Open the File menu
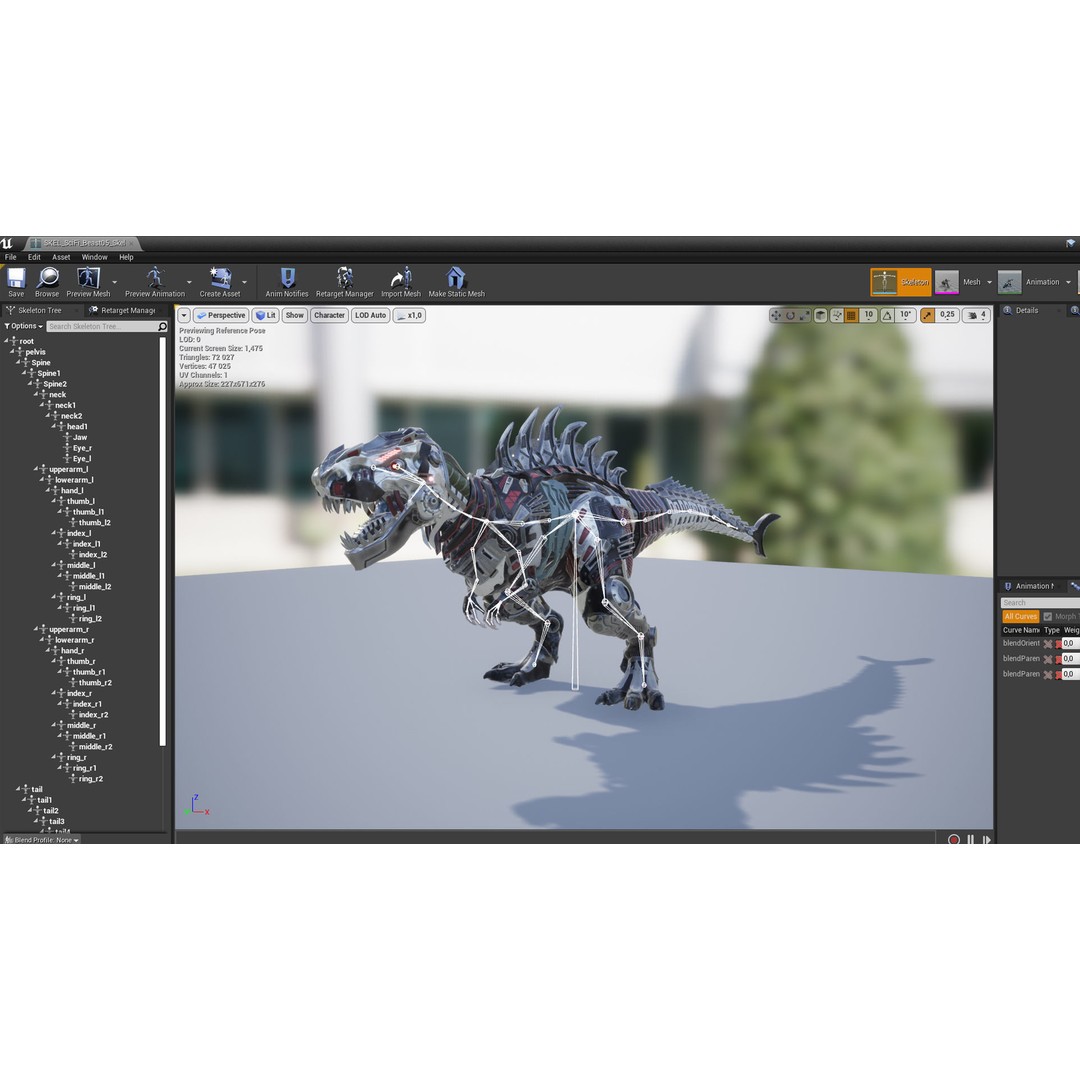This screenshot has width=1080, height=1080. tap(11, 257)
